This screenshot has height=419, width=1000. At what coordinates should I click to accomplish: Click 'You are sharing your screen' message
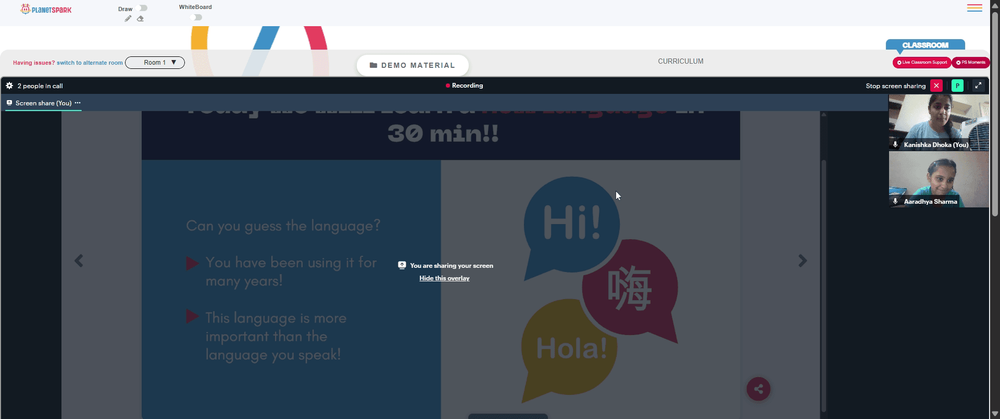point(452,265)
